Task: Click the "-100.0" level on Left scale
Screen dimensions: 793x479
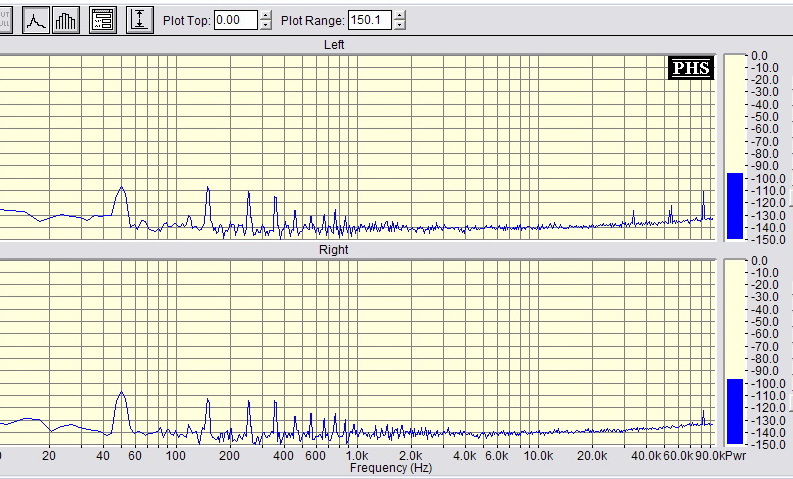Action: [767, 179]
